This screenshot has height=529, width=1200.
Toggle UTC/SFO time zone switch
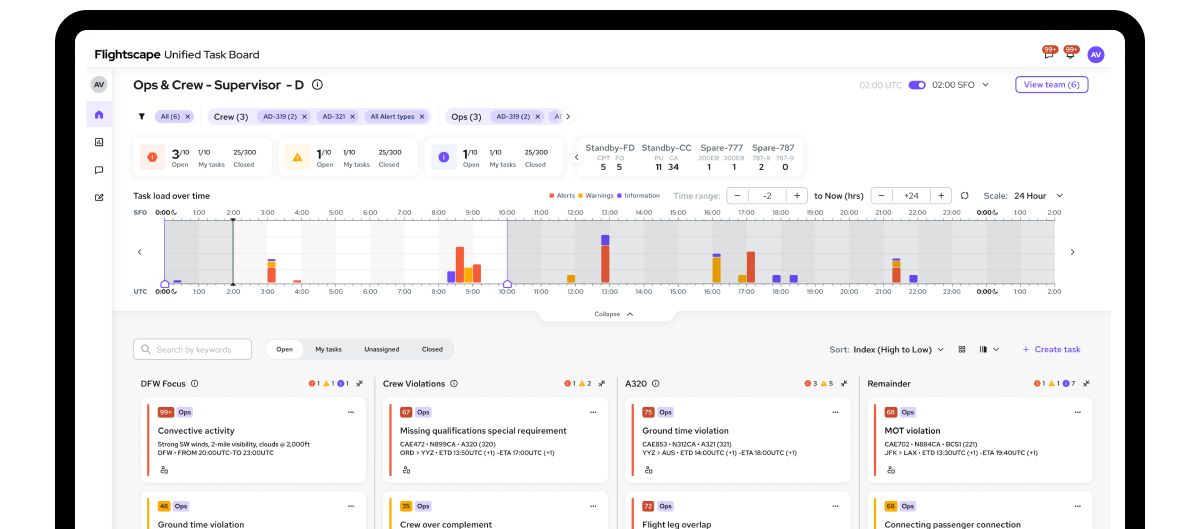pyautogui.click(x=917, y=85)
